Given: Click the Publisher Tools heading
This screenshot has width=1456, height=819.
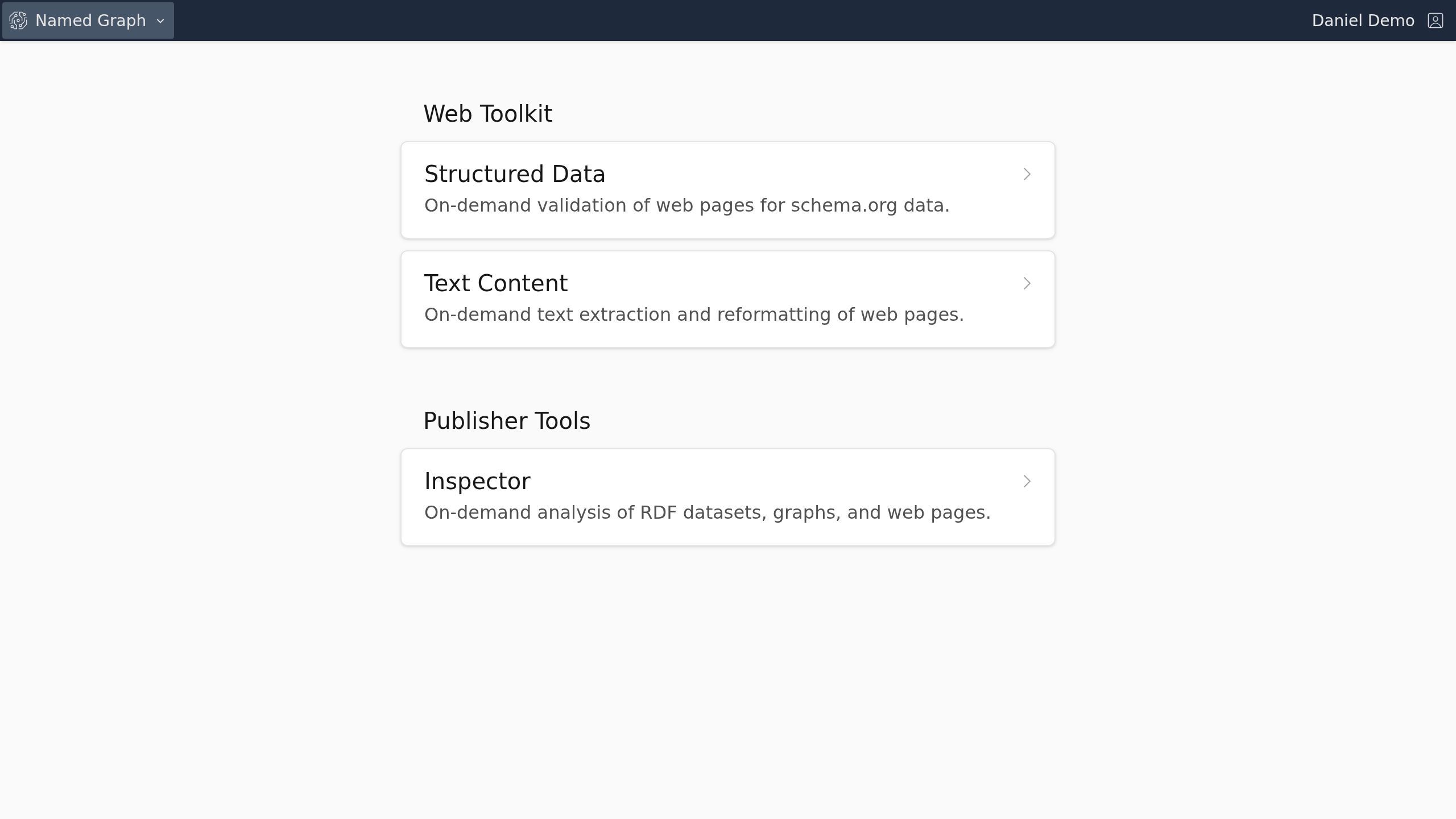Looking at the screenshot, I should pos(506,421).
